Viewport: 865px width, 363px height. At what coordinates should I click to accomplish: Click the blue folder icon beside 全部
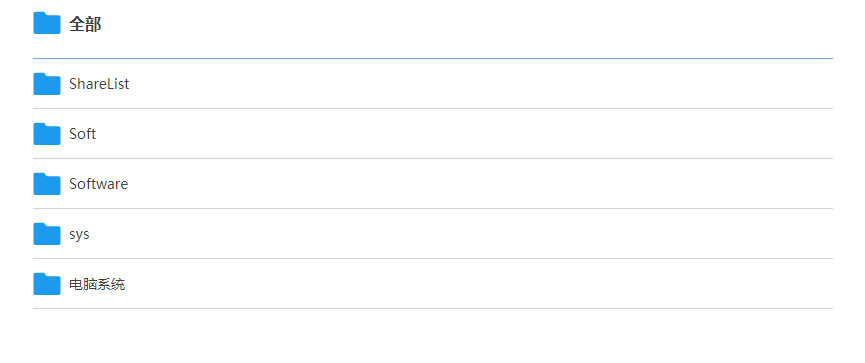(x=47, y=23)
